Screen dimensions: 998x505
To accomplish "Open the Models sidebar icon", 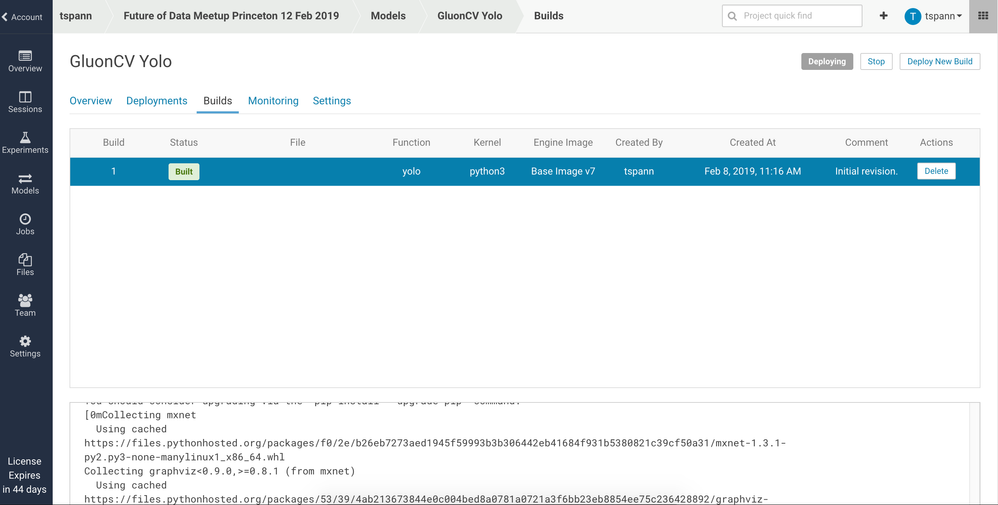I will 25,178.
